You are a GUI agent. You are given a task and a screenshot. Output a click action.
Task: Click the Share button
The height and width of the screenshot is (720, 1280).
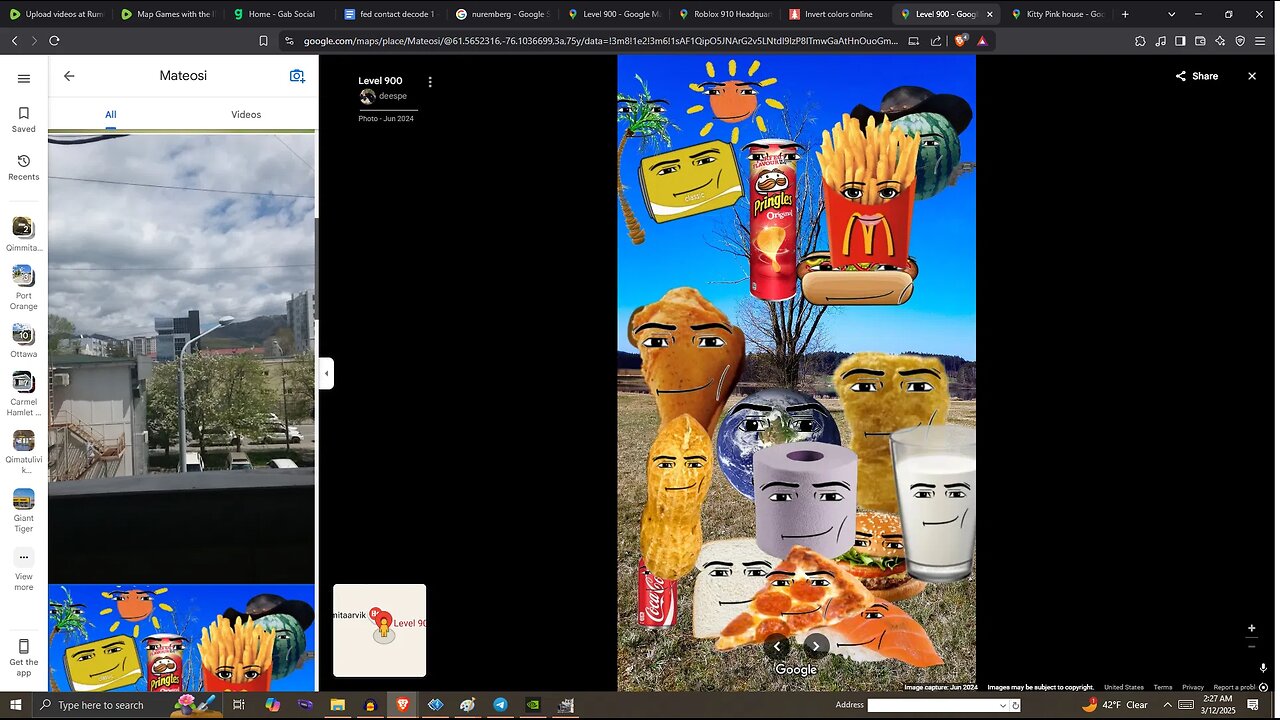pos(1197,76)
